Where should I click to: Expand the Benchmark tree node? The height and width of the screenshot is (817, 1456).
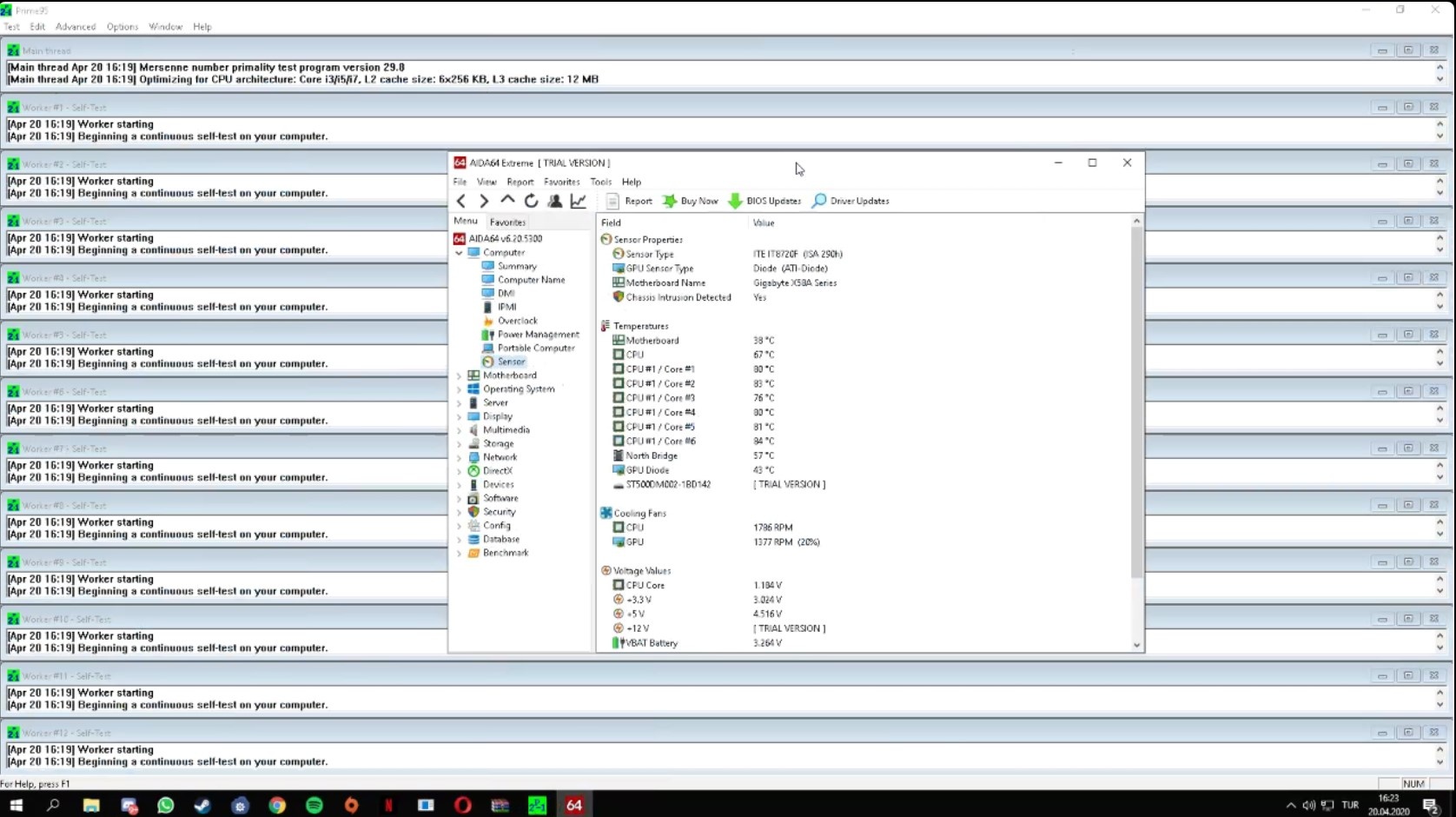coord(459,553)
